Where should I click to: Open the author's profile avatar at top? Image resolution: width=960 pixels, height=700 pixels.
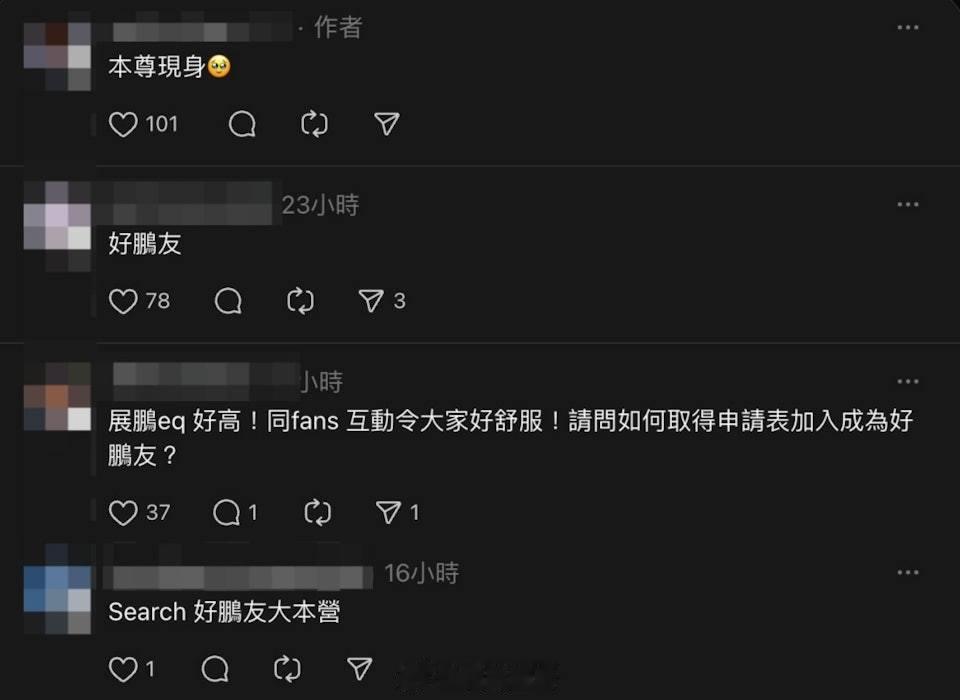click(57, 56)
